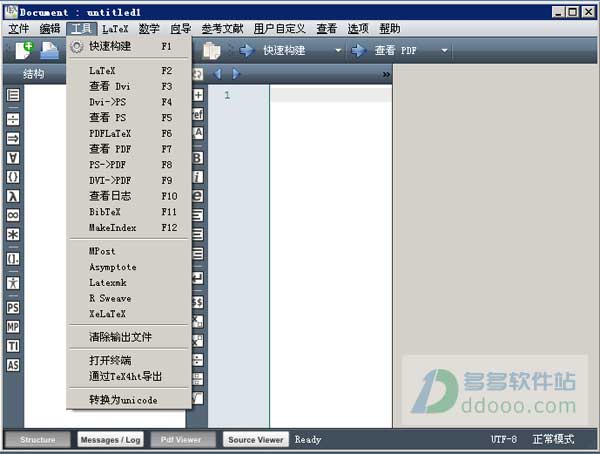Open the PS PSTricks commands panel

point(13,307)
